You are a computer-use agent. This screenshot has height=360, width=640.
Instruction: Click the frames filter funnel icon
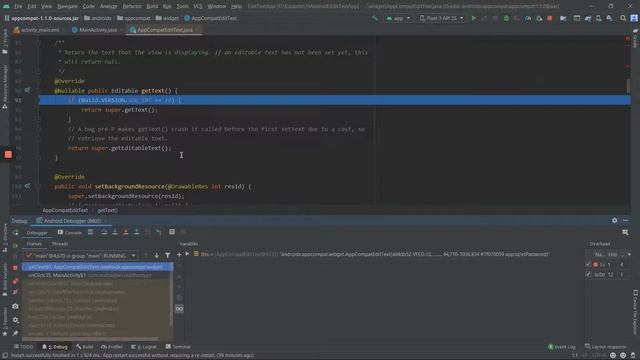pos(167,256)
